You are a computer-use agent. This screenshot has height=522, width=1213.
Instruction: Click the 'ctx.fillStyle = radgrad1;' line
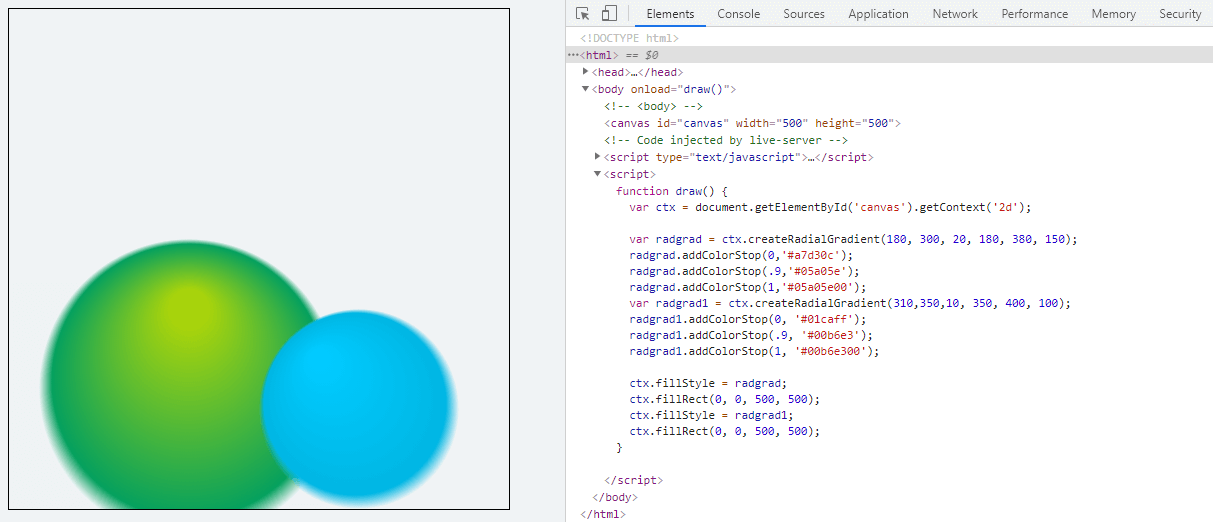[x=712, y=415]
